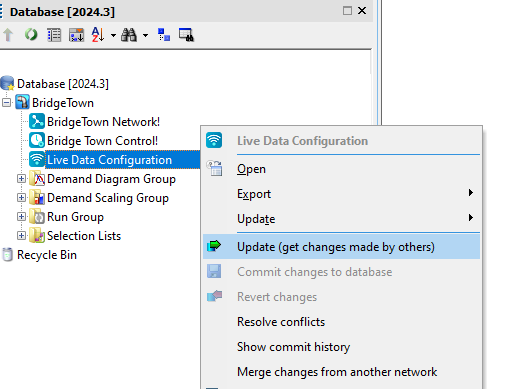The height and width of the screenshot is (389, 516).
Task: Expand the Run Group node
Action: pyautogui.click(x=21, y=217)
